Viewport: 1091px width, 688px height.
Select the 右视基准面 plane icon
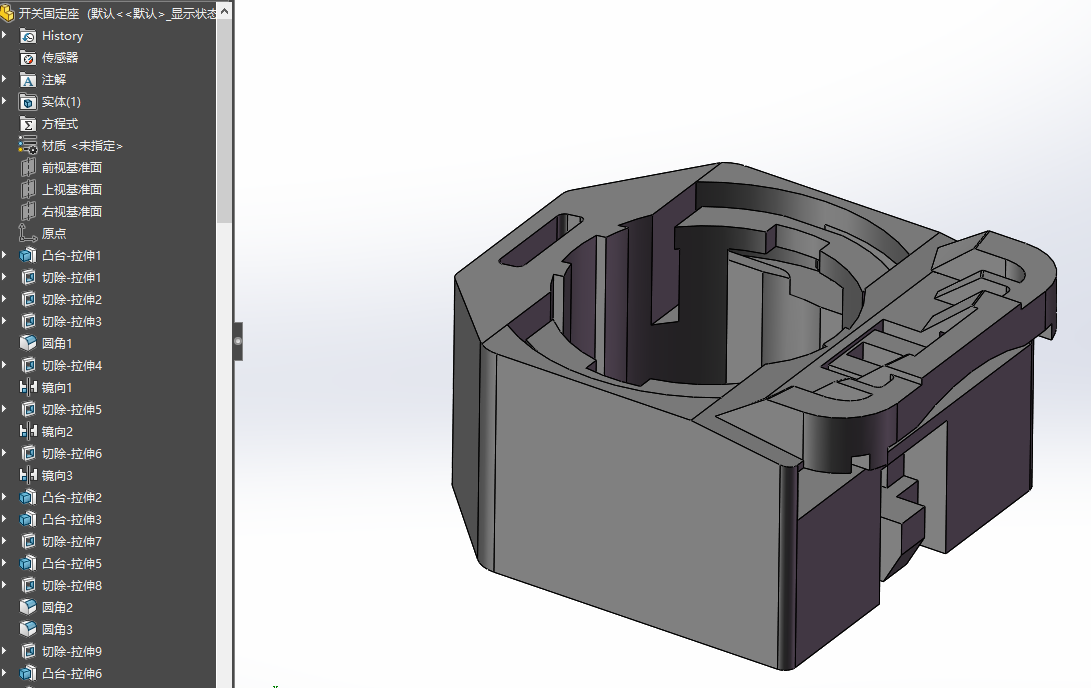pyautogui.click(x=28, y=211)
